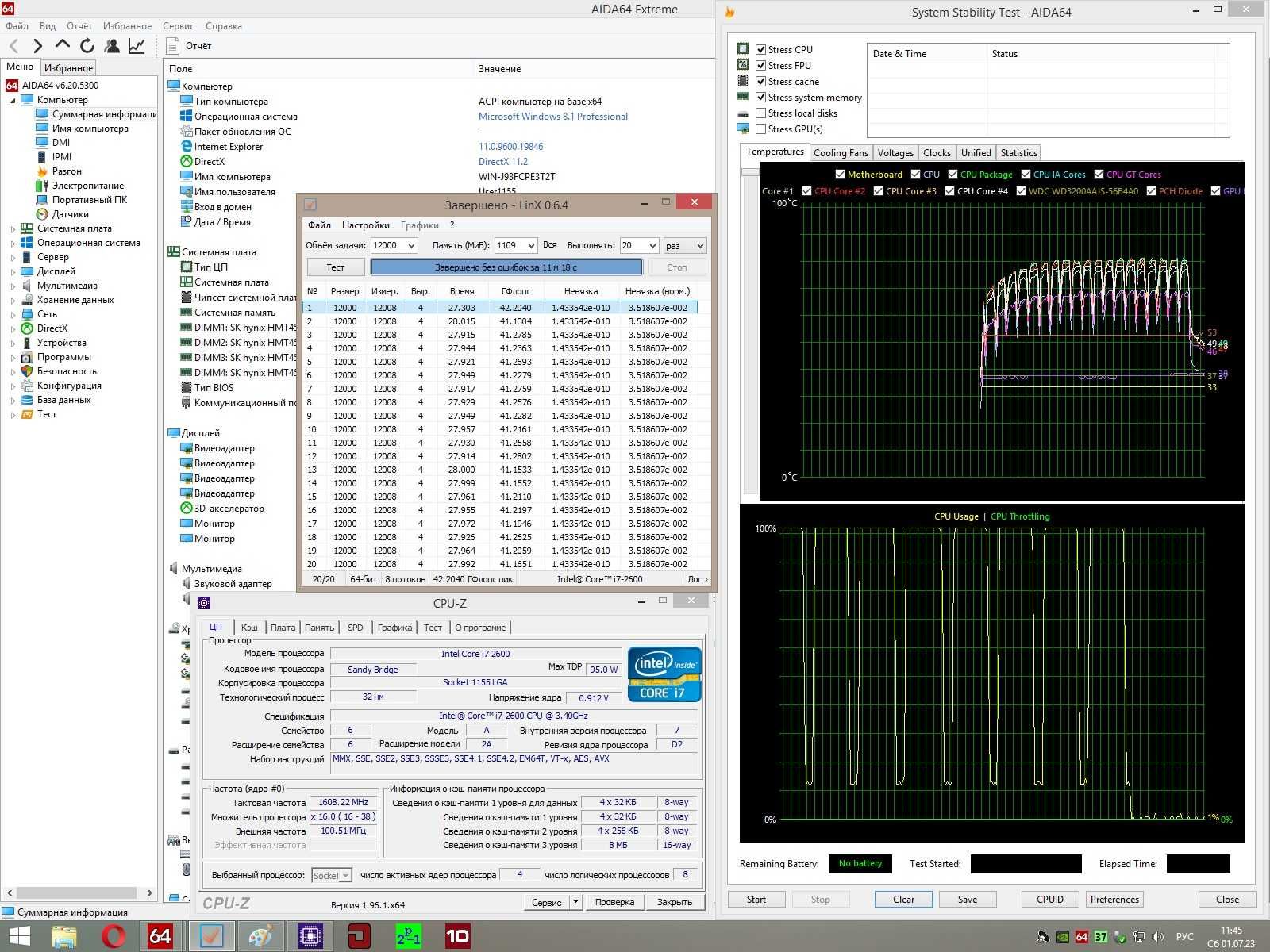
Task: Toggle the Motherboard temperature graph checkbox
Action: point(840,175)
